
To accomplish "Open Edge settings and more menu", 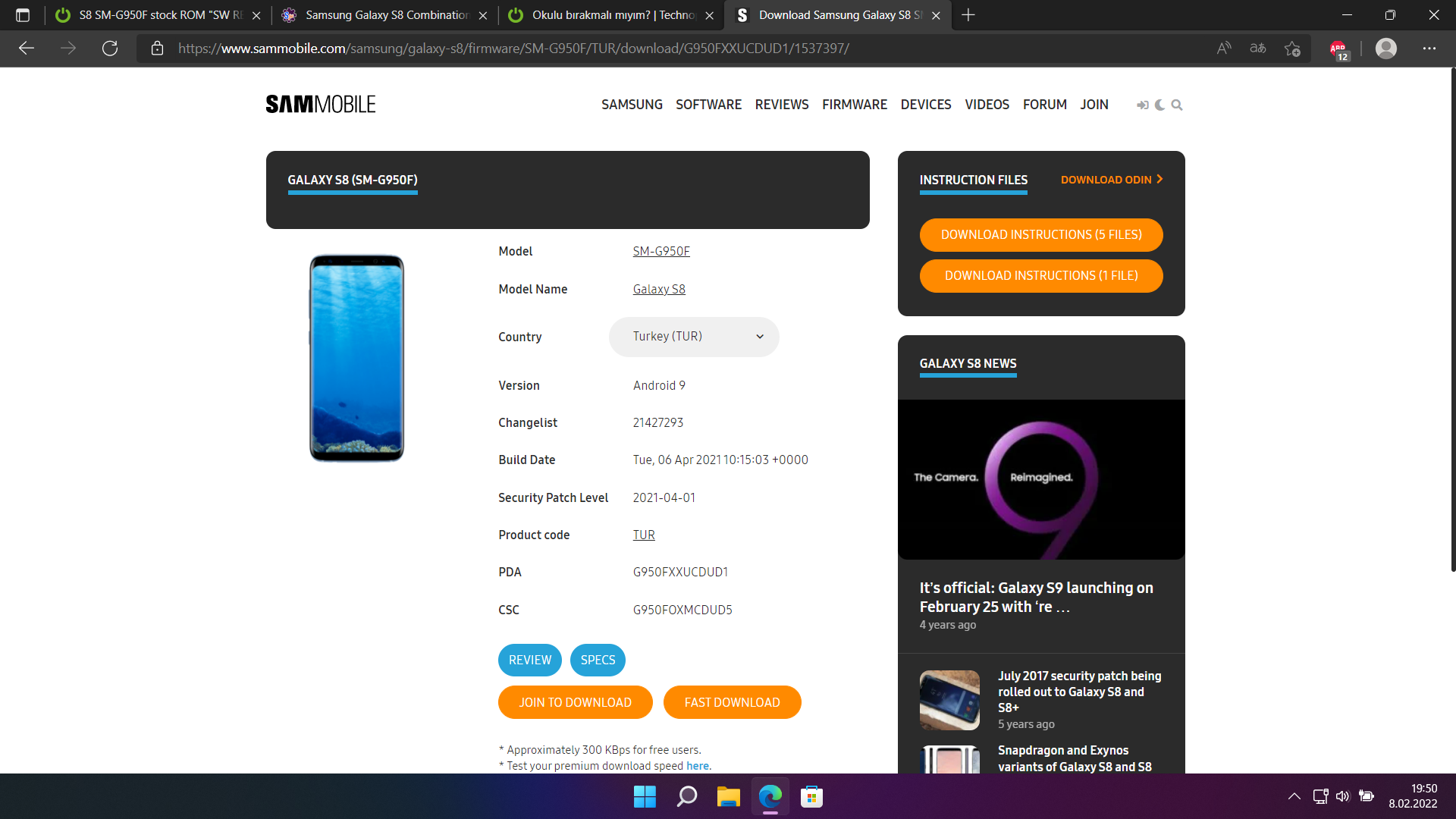I will (1429, 49).
